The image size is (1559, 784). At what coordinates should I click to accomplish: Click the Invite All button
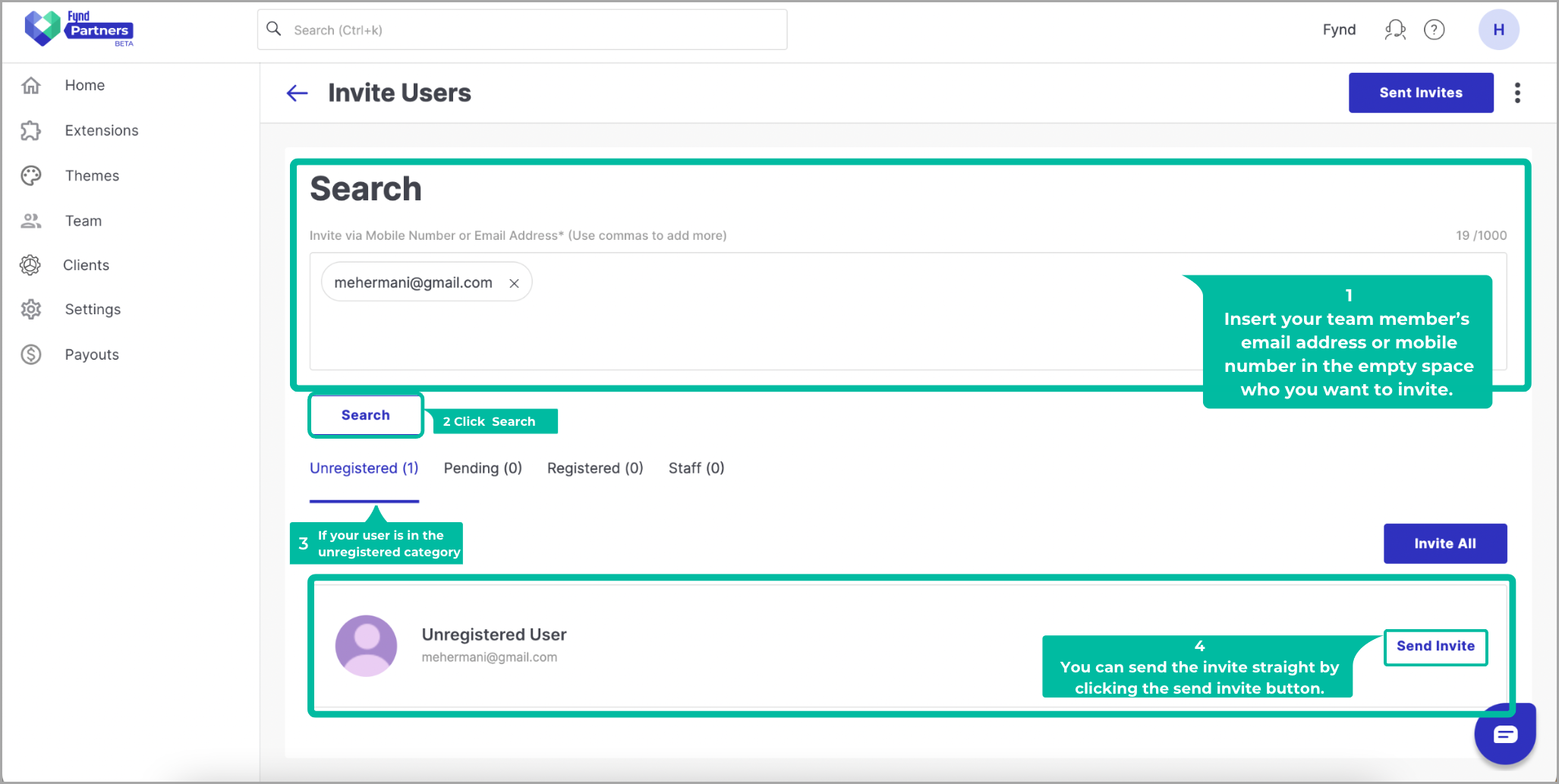(1445, 543)
